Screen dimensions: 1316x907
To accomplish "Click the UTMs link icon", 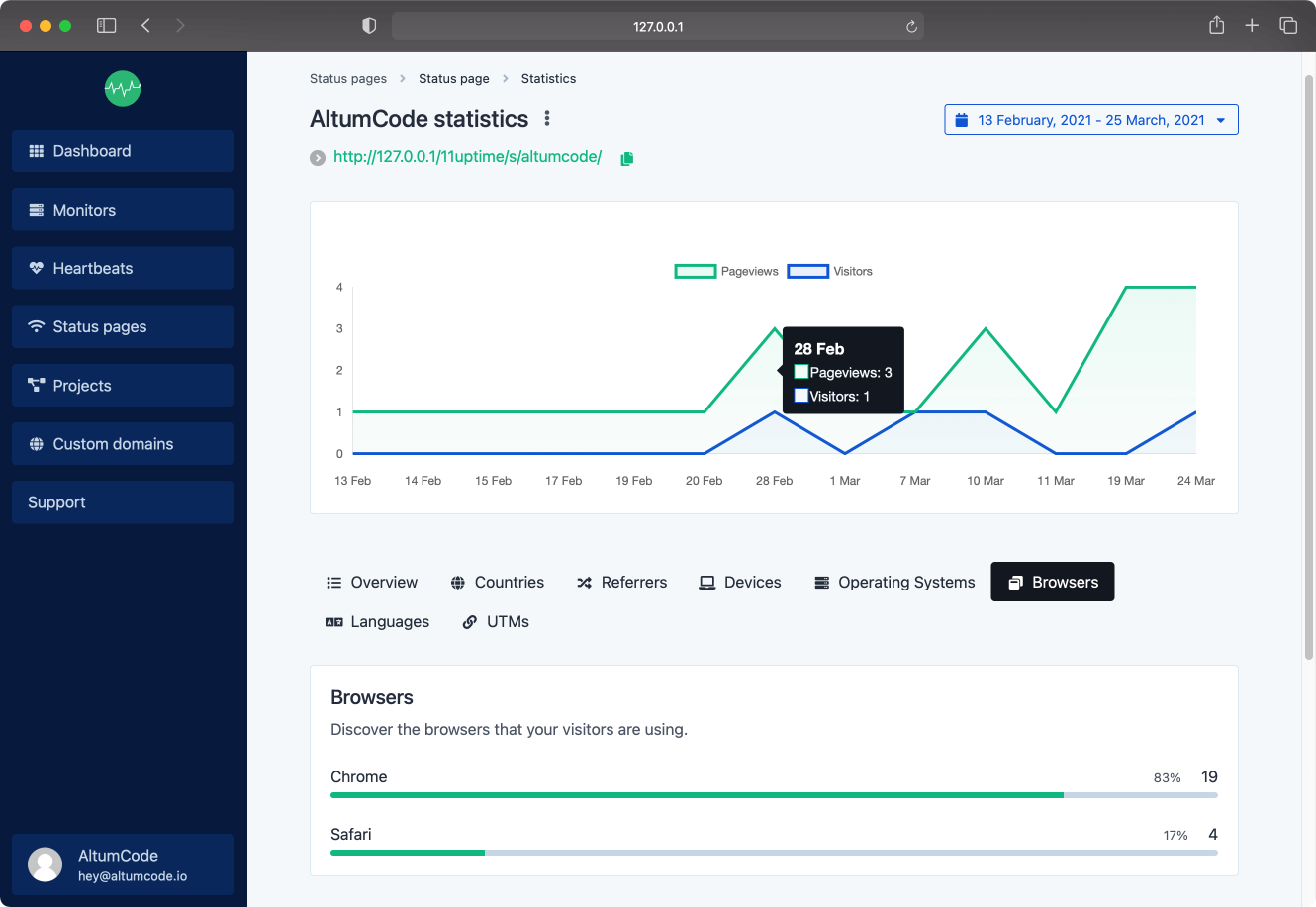I will (470, 622).
